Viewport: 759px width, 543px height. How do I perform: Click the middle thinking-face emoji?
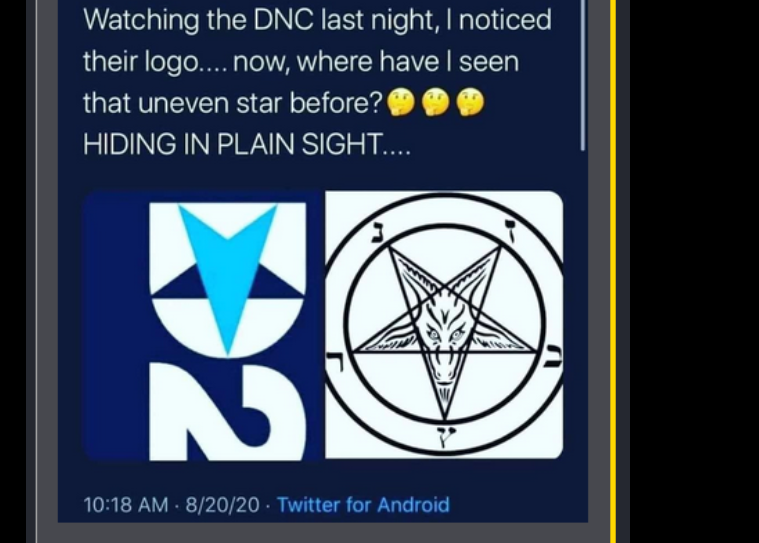pos(436,103)
